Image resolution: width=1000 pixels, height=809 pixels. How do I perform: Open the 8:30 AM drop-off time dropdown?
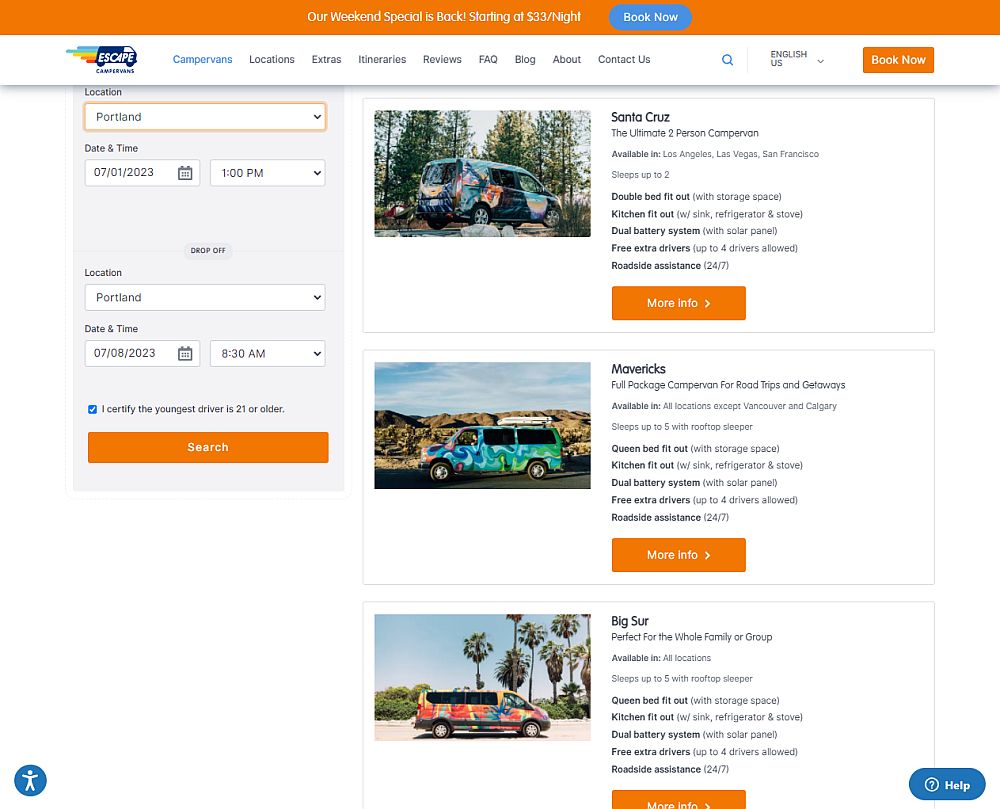(267, 353)
